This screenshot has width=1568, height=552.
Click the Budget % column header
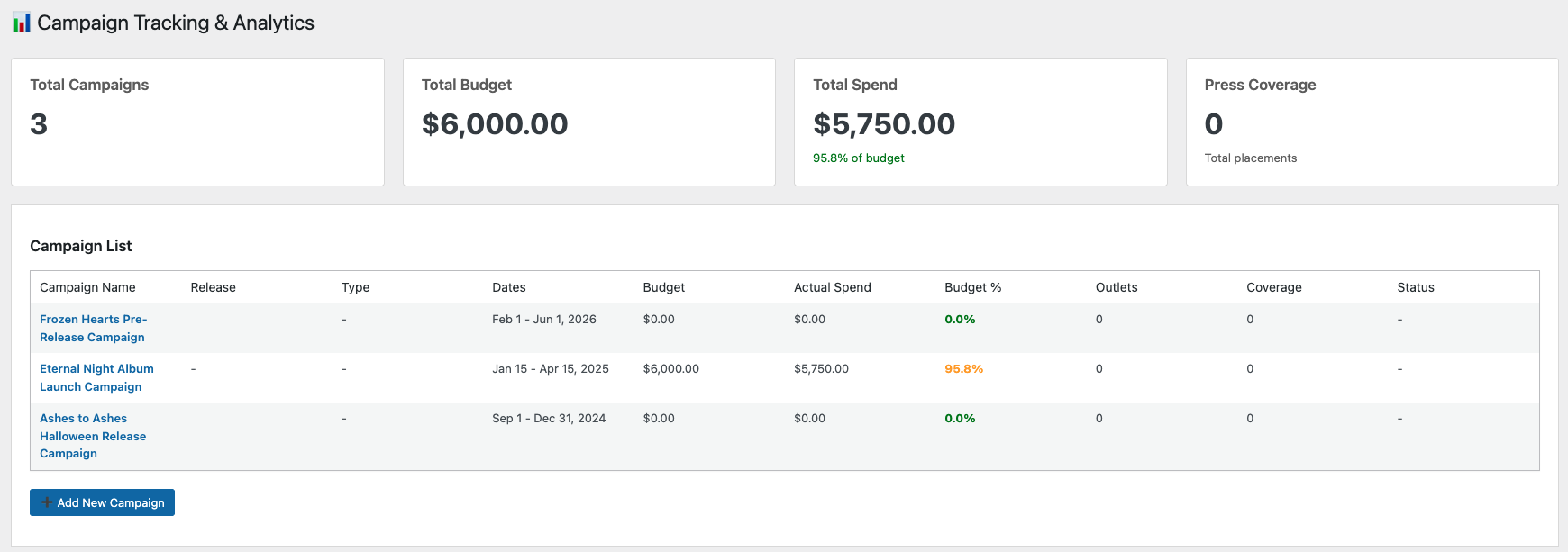point(972,287)
